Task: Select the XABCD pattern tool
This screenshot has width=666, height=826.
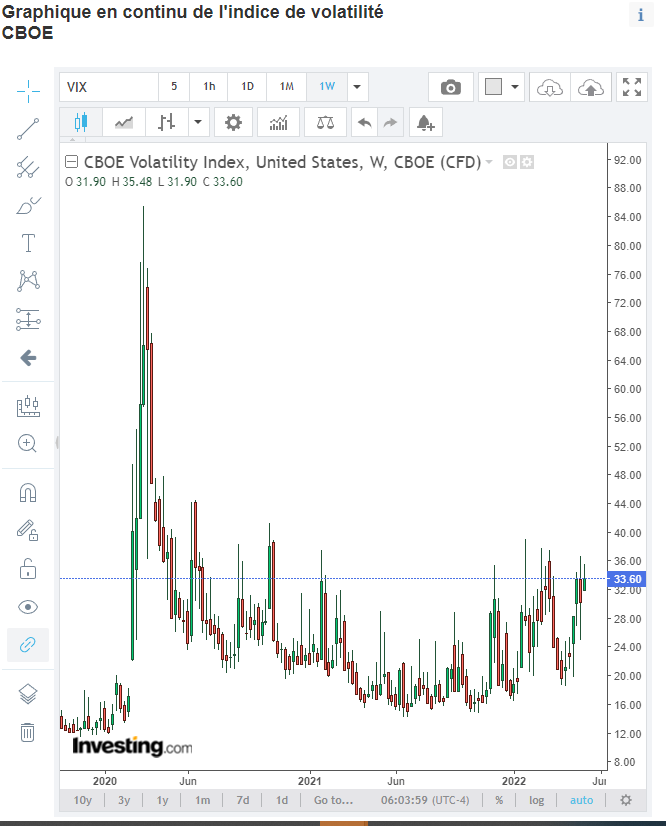Action: [x=28, y=281]
